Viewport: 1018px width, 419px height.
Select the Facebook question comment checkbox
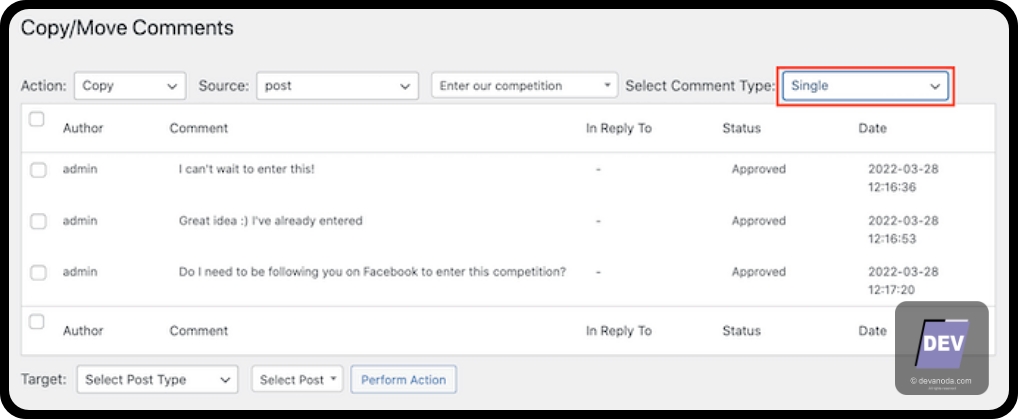tap(38, 273)
